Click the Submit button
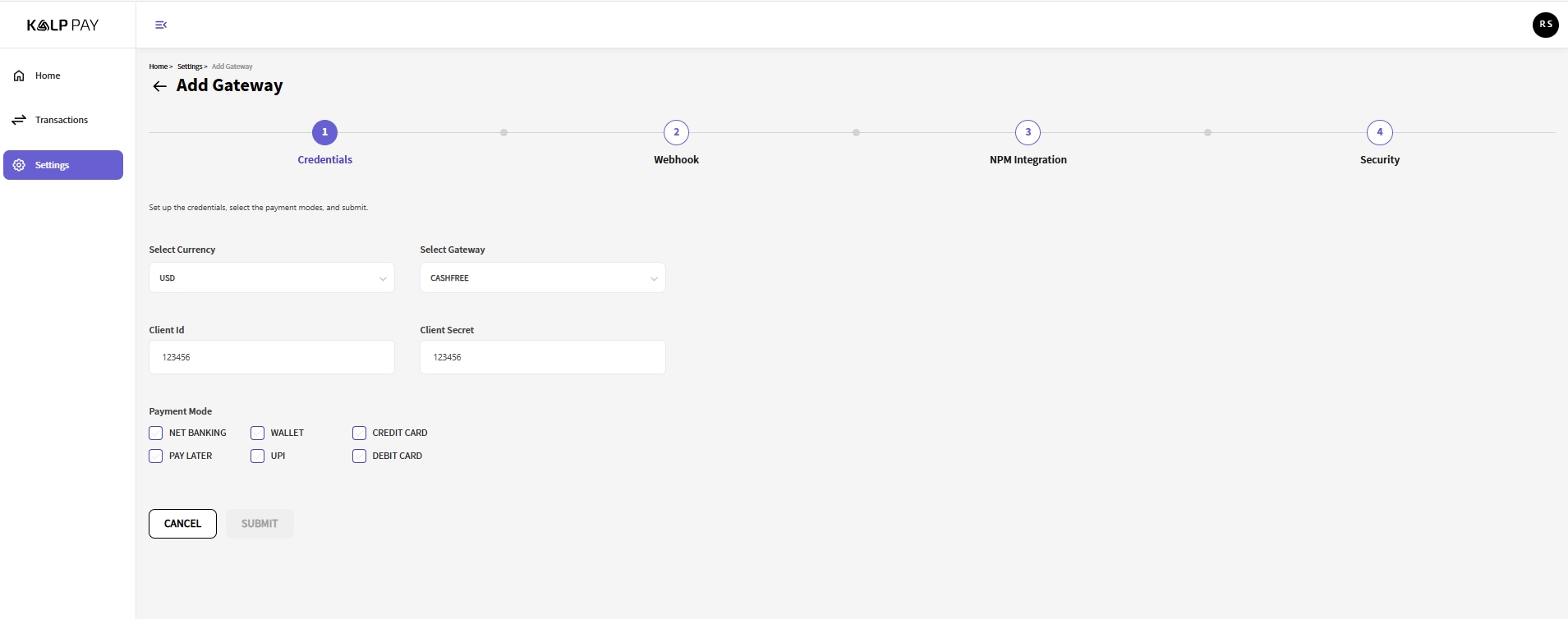Image resolution: width=1568 pixels, height=619 pixels. click(x=260, y=524)
